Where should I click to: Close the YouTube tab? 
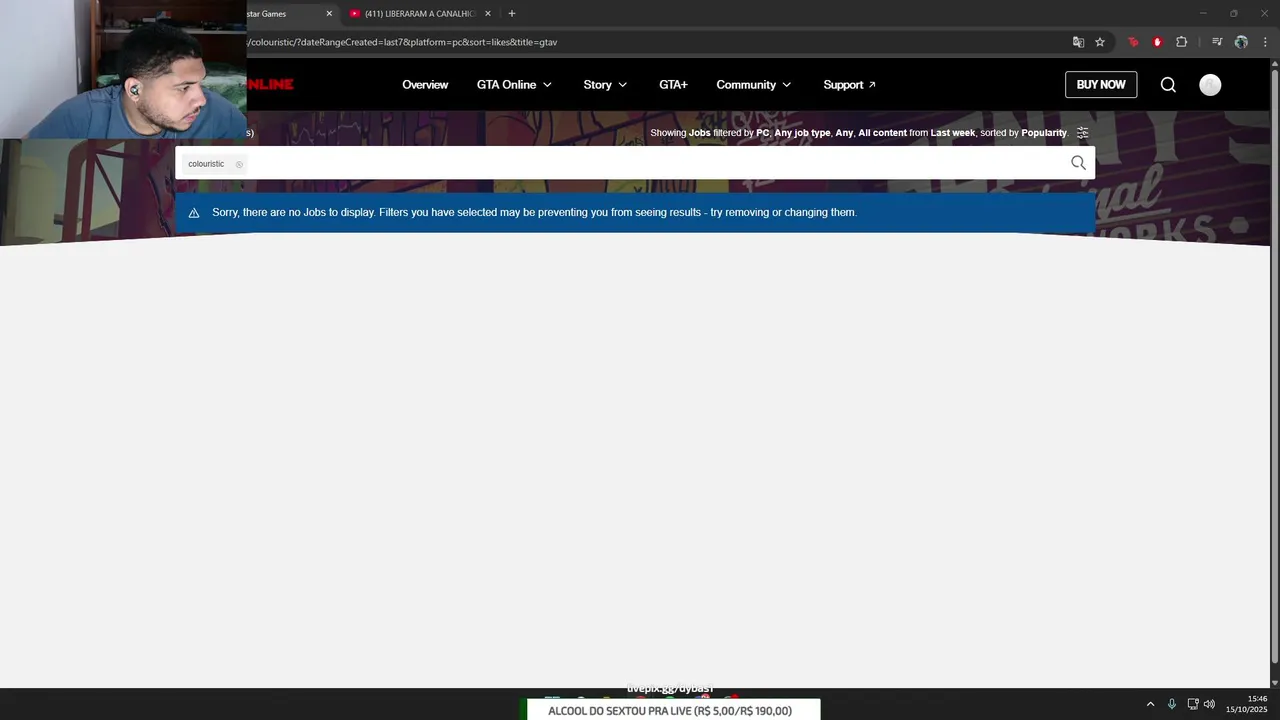(488, 14)
